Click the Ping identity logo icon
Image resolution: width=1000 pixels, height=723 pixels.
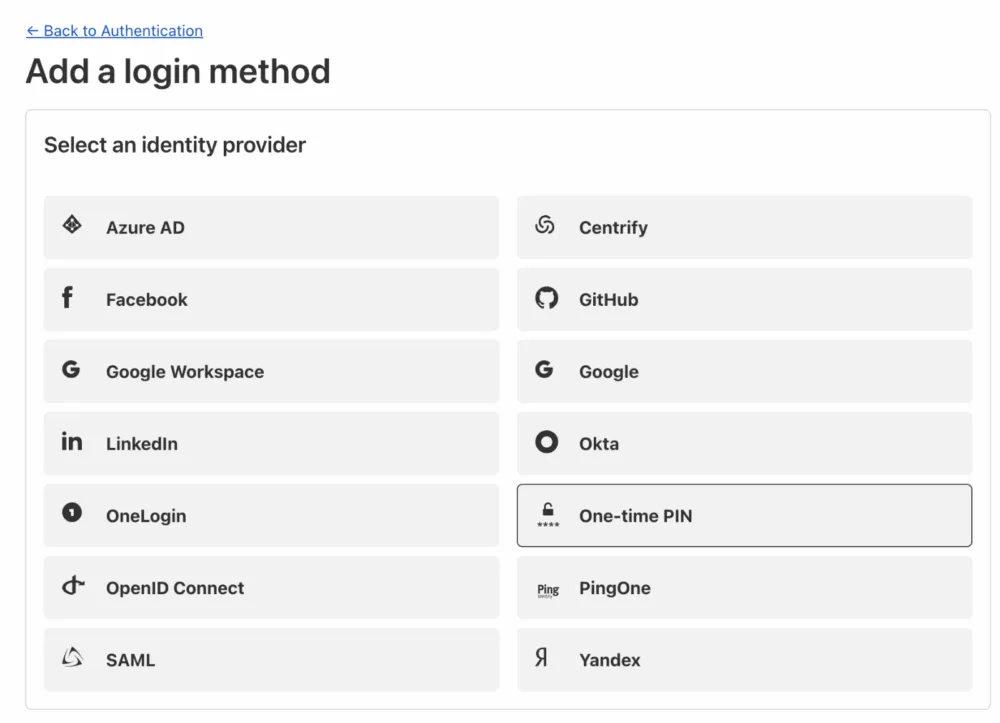click(x=548, y=590)
